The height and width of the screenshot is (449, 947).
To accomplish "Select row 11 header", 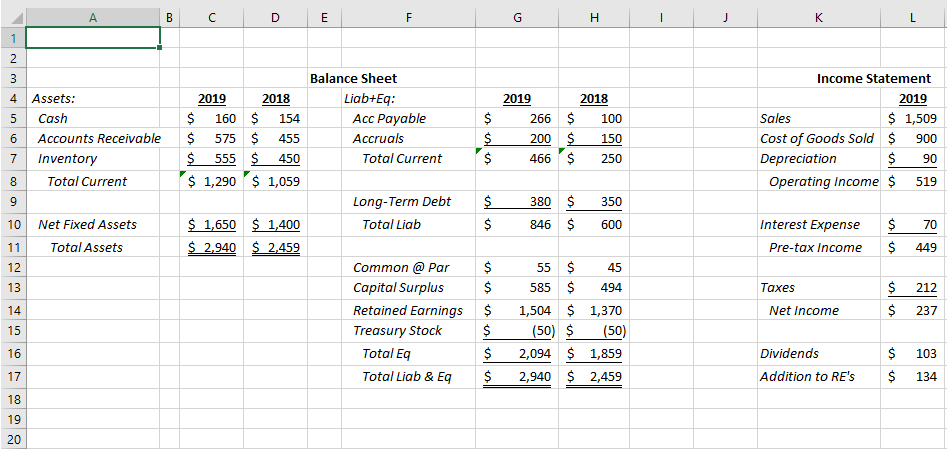I will [13, 247].
